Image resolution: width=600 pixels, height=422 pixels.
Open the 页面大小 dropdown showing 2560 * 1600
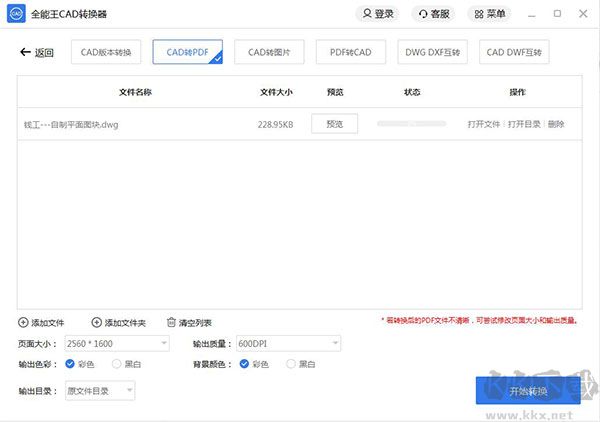(117, 343)
